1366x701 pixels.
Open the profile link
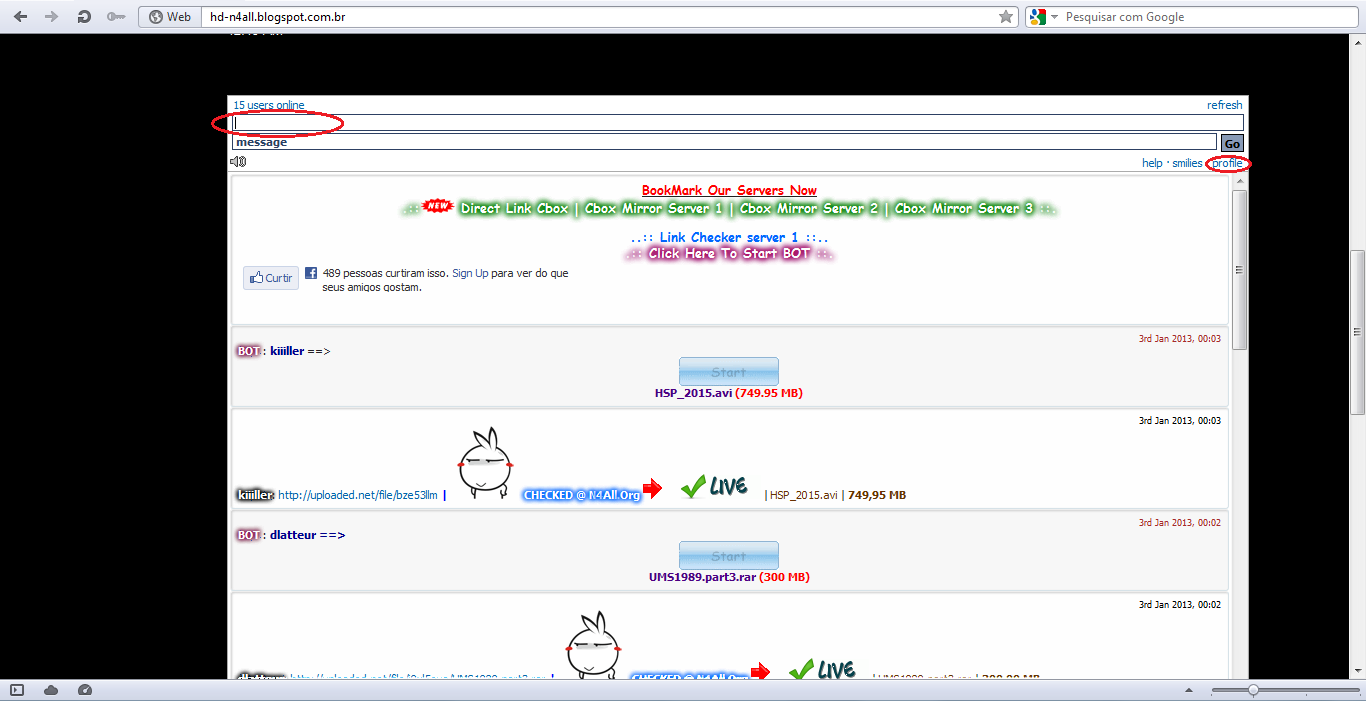(x=1227, y=163)
